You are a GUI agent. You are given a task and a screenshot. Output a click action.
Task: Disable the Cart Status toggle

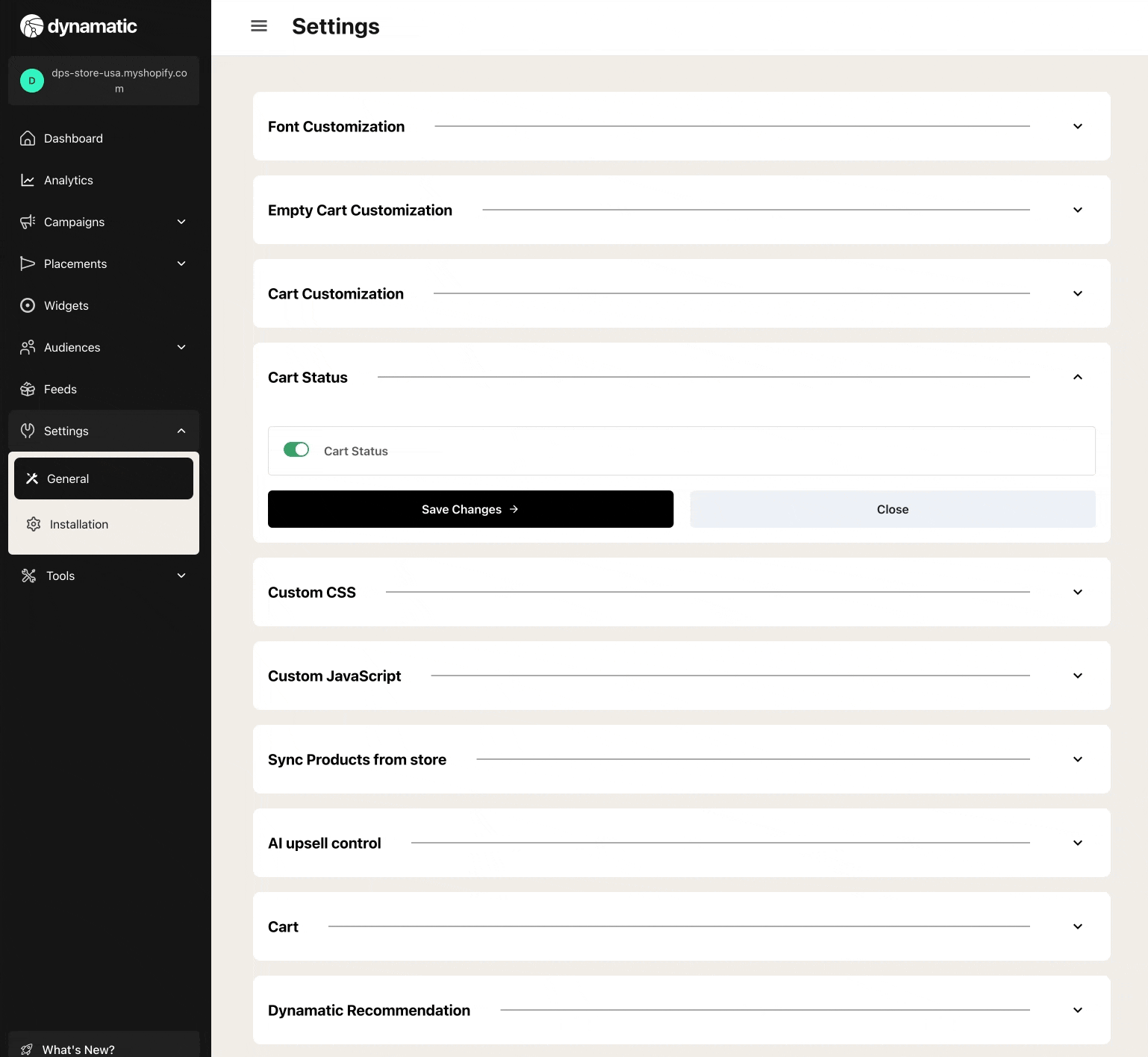[x=296, y=449]
